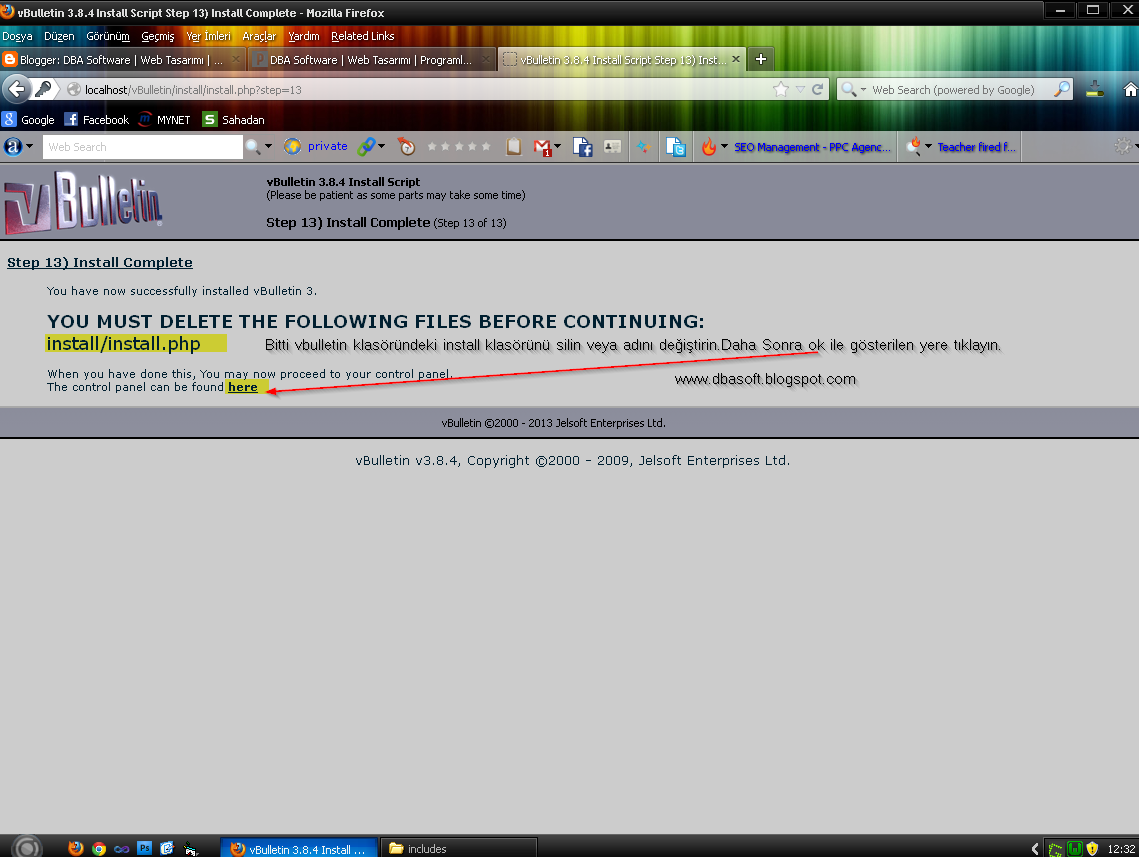The height and width of the screenshot is (857, 1139).
Task: Open the Geçmiş menu
Action: (158, 36)
